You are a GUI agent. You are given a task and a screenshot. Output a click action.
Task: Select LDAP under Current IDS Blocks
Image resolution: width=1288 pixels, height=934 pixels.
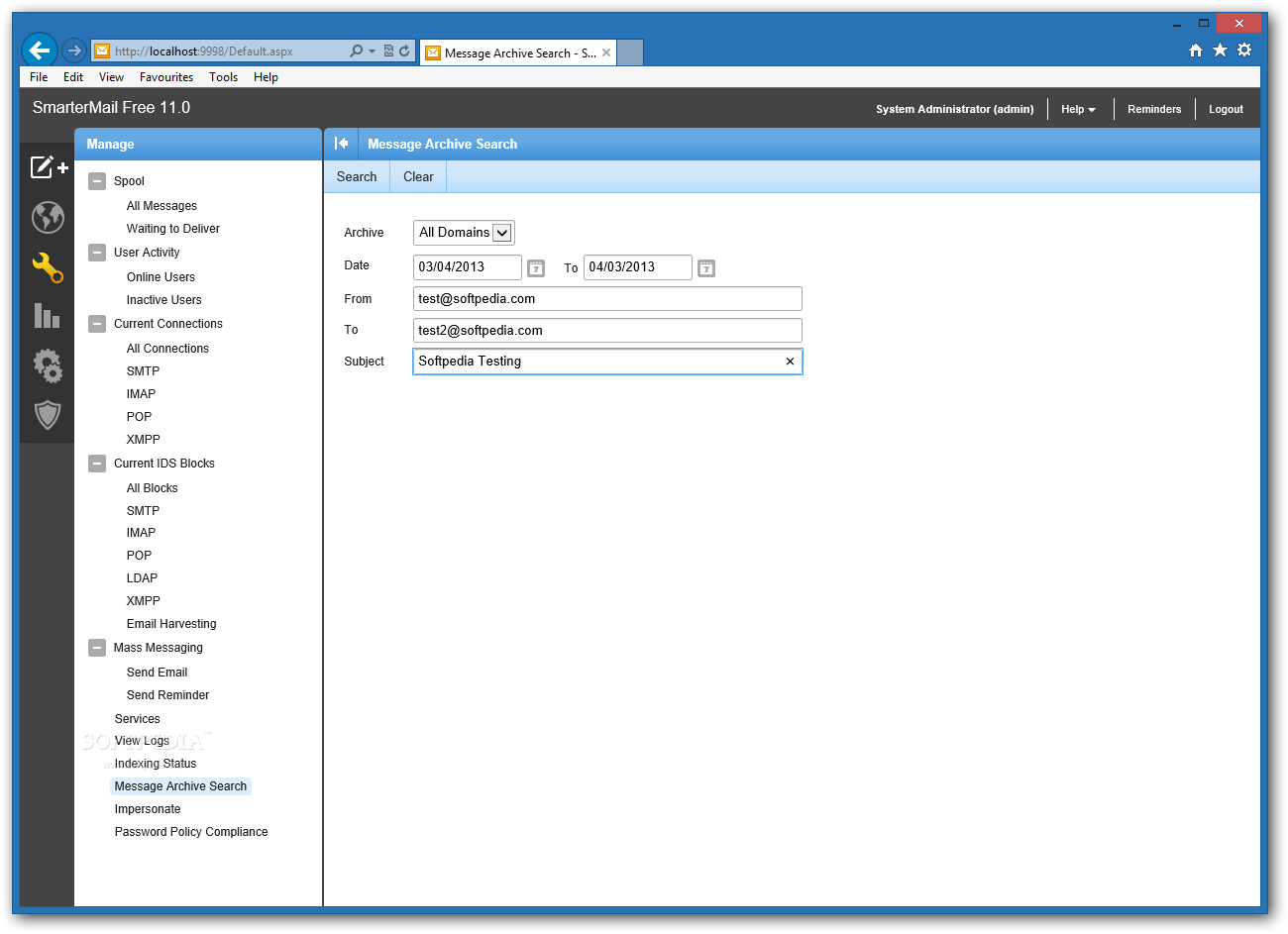click(142, 578)
